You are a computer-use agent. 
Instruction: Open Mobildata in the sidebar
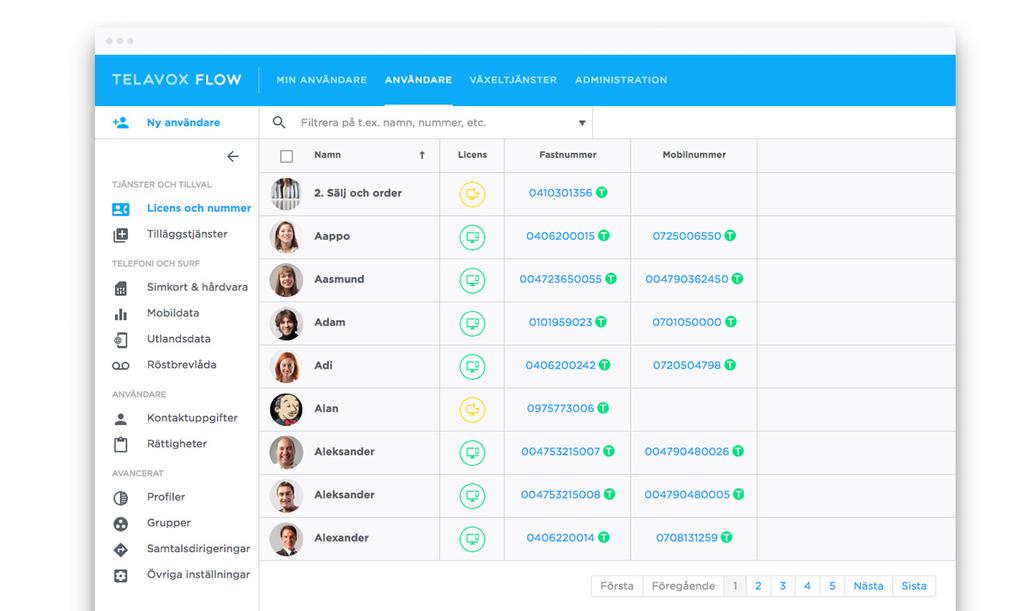pyautogui.click(x=173, y=313)
